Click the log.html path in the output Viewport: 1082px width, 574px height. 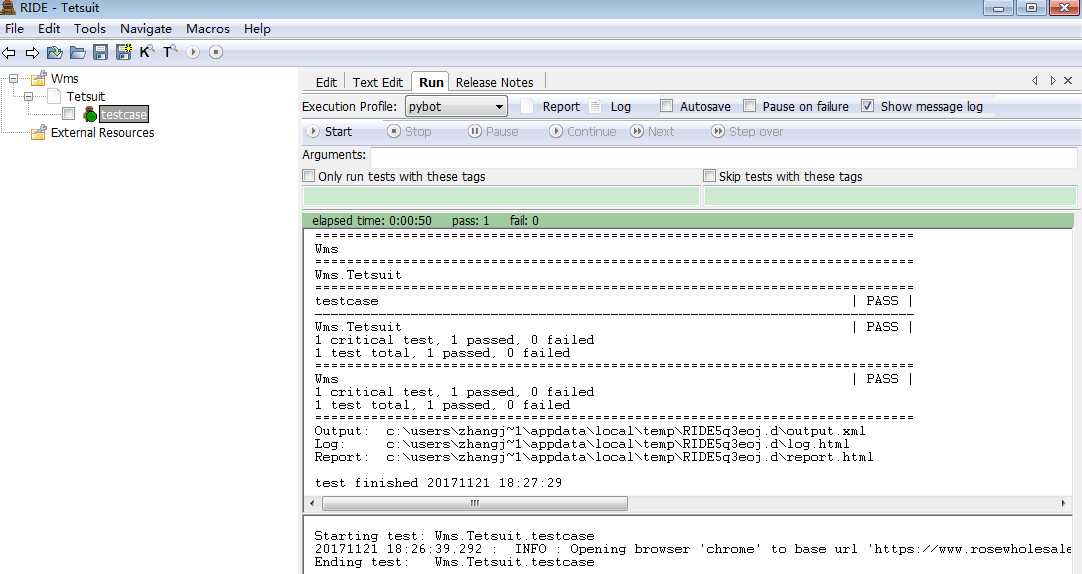point(618,444)
